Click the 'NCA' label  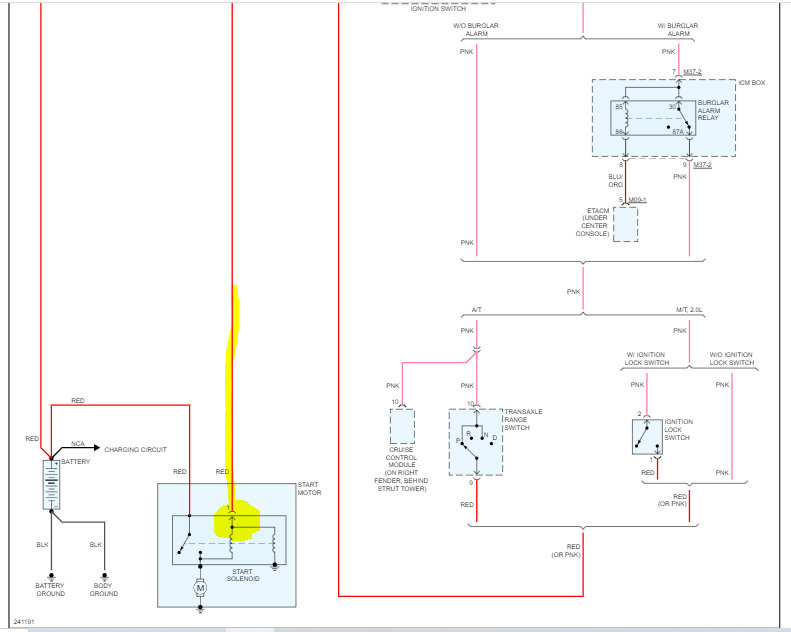78,444
